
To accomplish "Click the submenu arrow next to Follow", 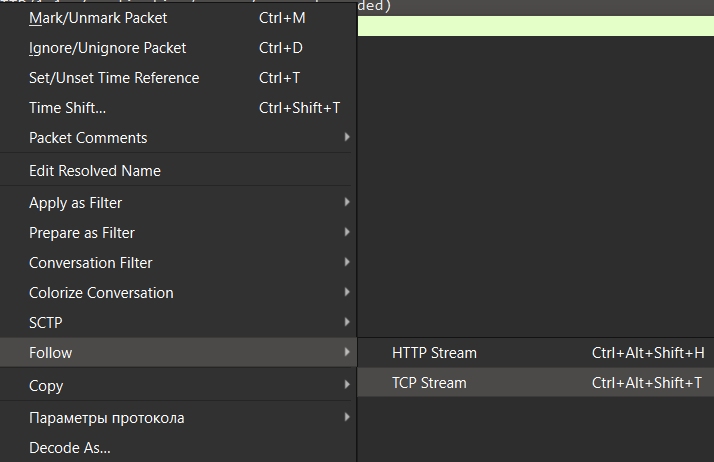I will [347, 353].
